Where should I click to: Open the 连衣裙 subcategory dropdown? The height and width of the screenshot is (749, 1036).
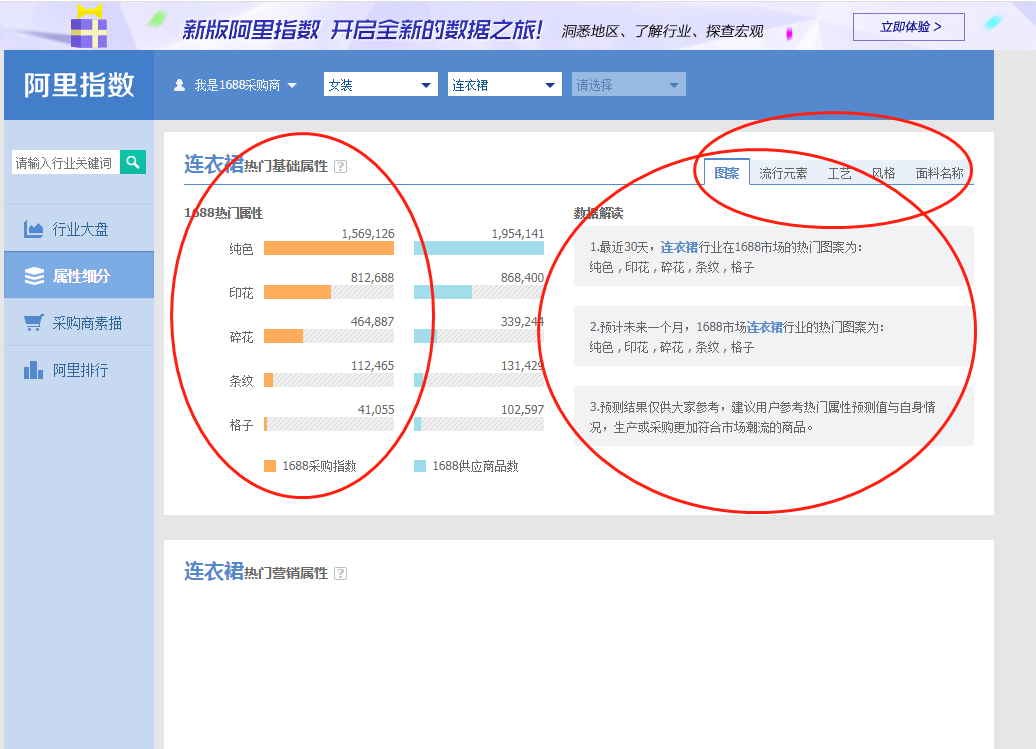pos(504,84)
